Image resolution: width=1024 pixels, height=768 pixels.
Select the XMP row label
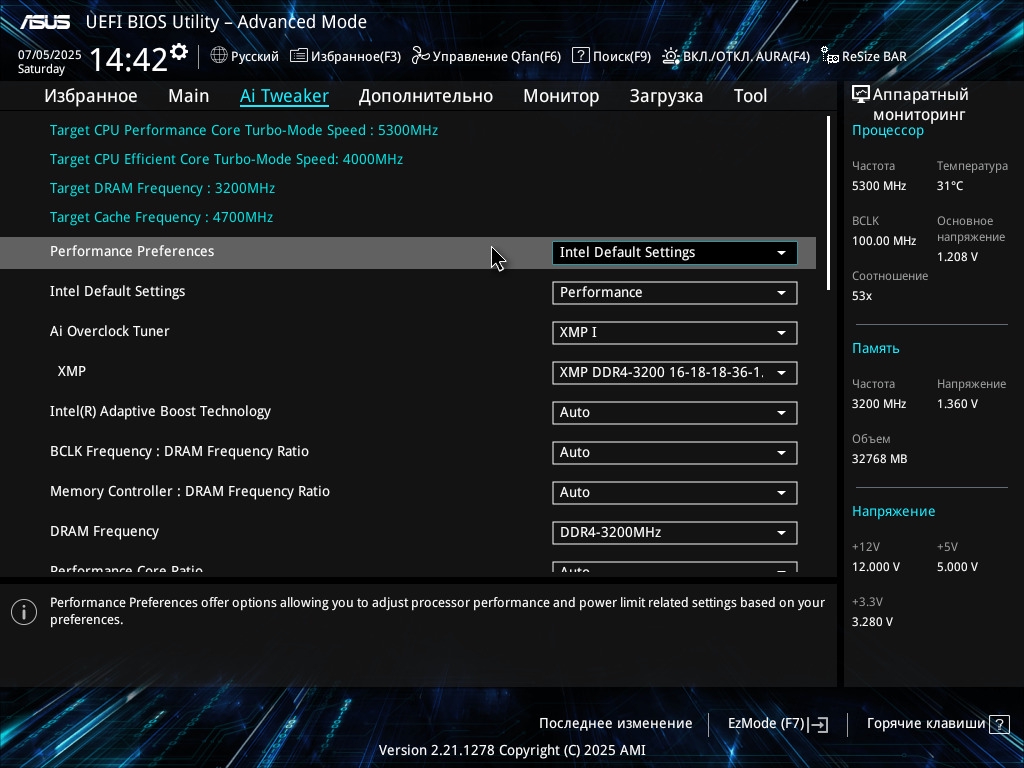tap(71, 371)
